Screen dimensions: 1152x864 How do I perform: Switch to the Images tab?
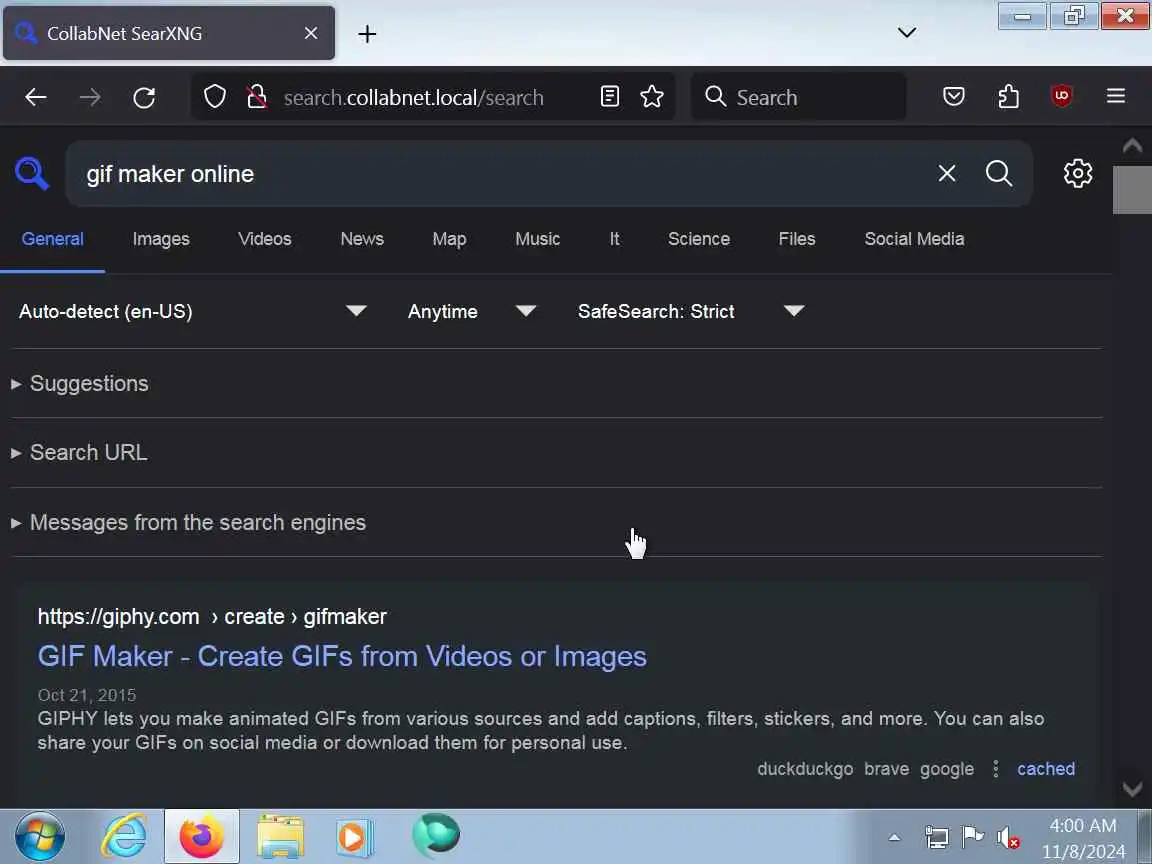161,239
